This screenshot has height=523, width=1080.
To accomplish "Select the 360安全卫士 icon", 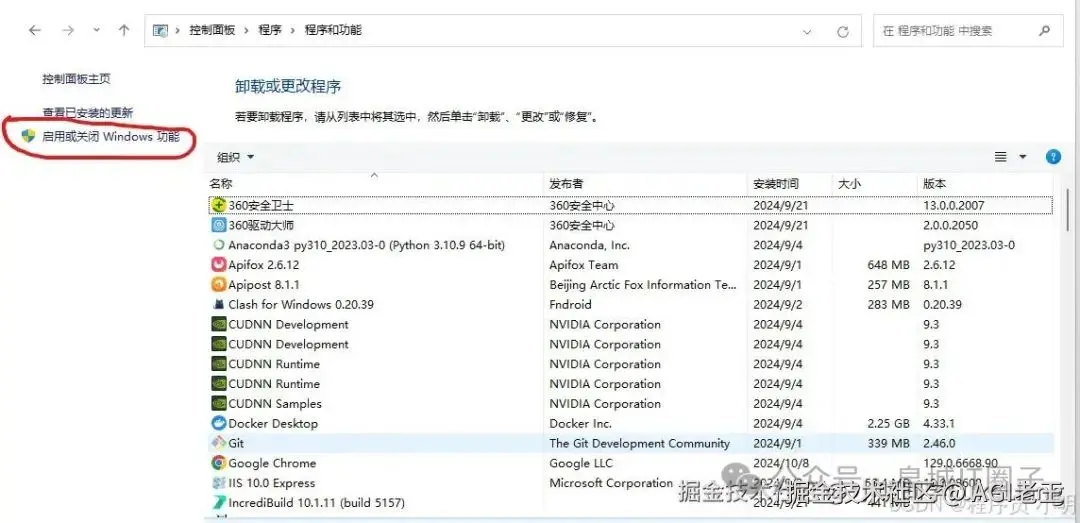I will point(218,205).
